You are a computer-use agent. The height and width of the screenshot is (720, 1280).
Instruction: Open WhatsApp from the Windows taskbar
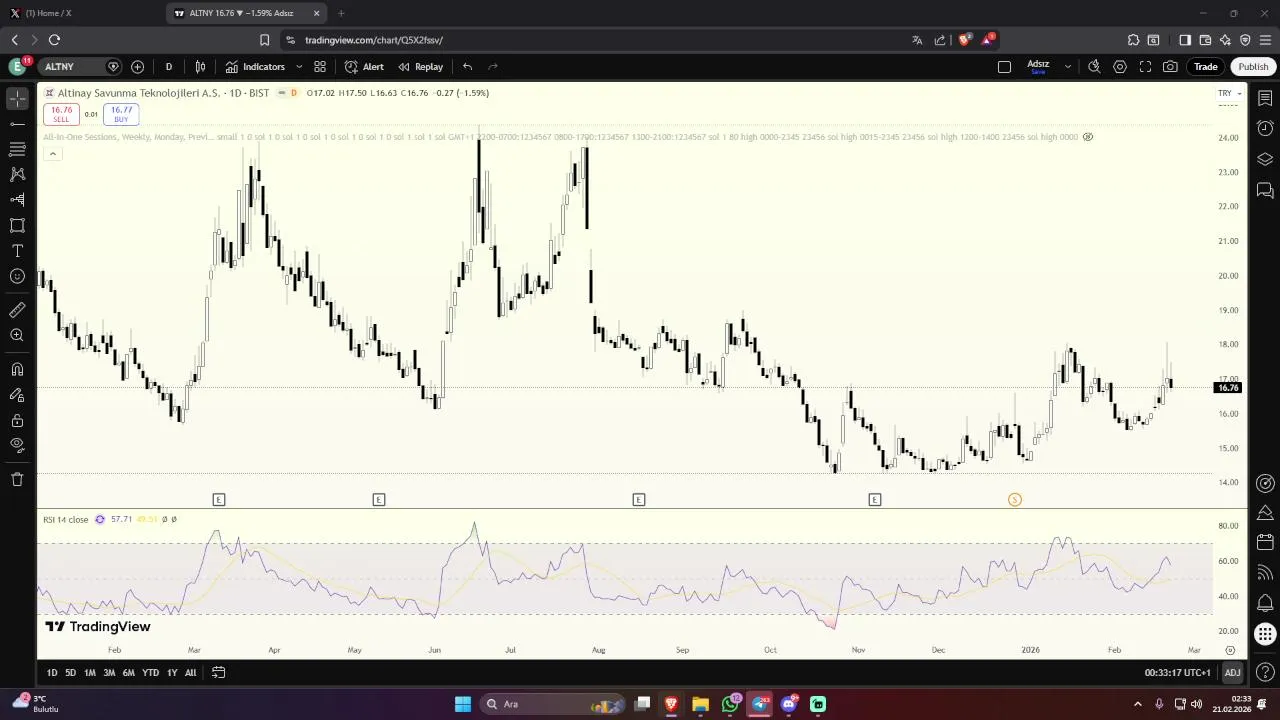coord(730,704)
